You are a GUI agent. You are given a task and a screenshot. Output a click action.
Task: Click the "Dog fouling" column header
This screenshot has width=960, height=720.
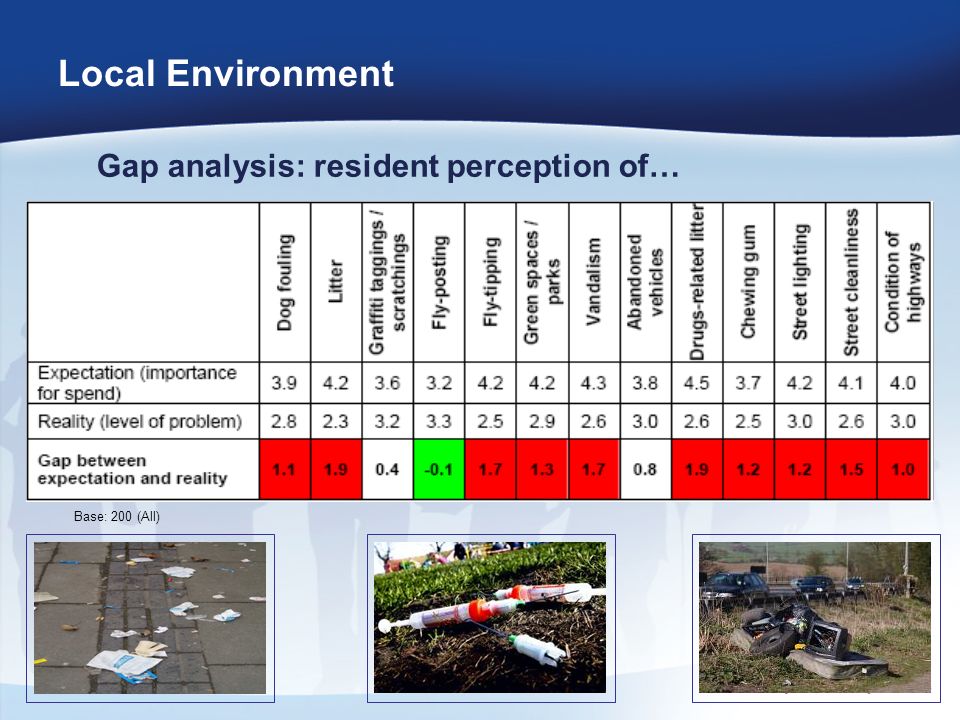[x=285, y=283]
